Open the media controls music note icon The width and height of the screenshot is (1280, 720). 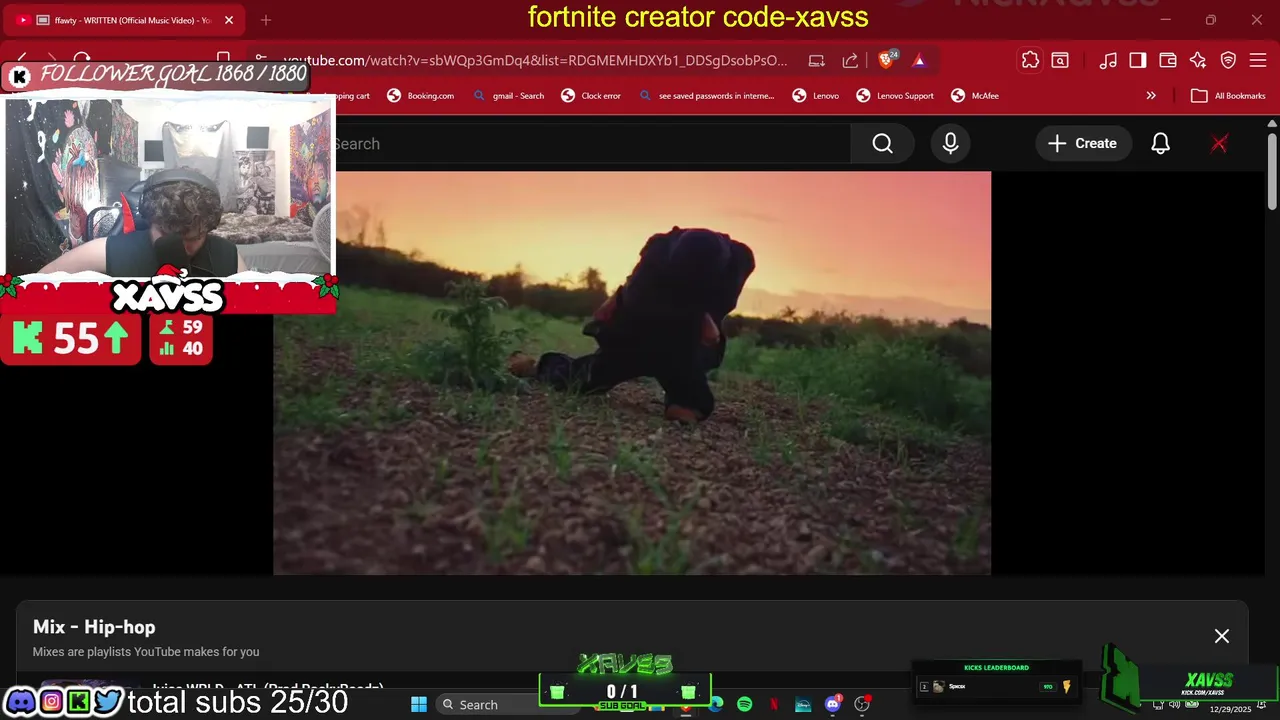click(x=1108, y=61)
